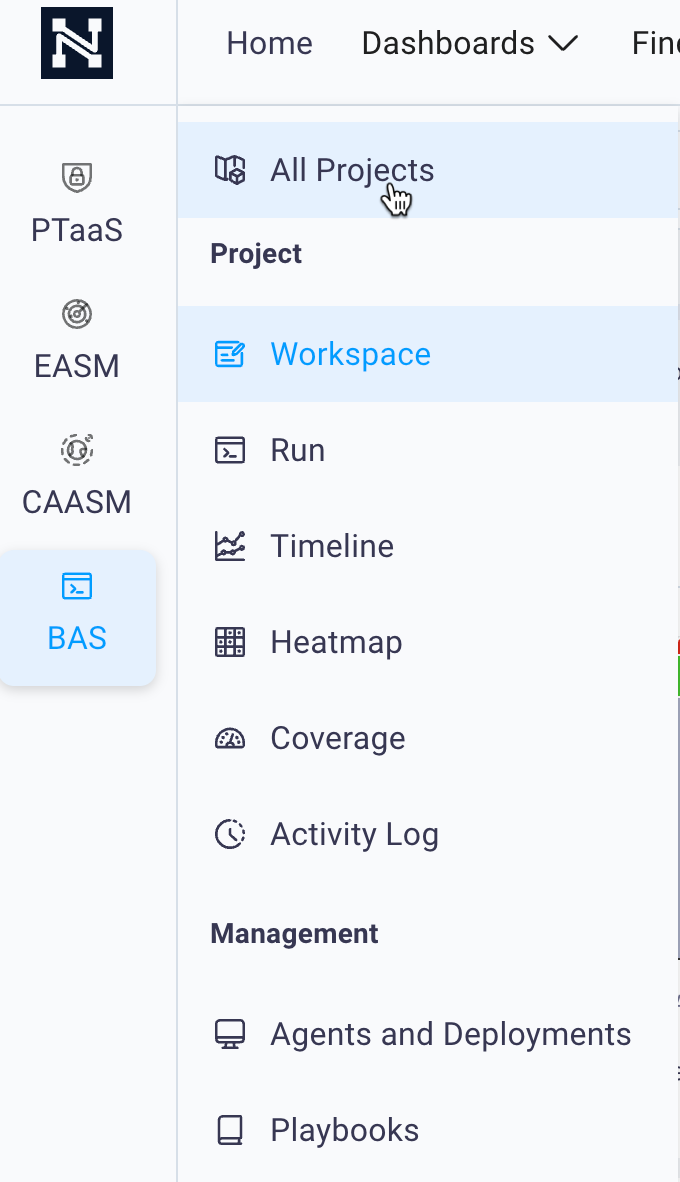Click the Heatmap grid icon
Viewport: 680px width, 1182px height.
pyautogui.click(x=230, y=642)
